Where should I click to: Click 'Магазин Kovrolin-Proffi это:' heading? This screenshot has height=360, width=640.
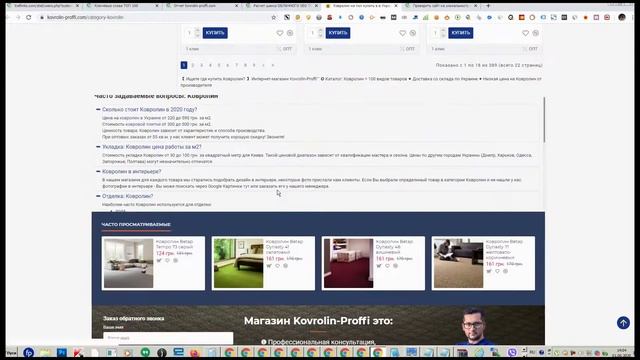[x=318, y=321]
